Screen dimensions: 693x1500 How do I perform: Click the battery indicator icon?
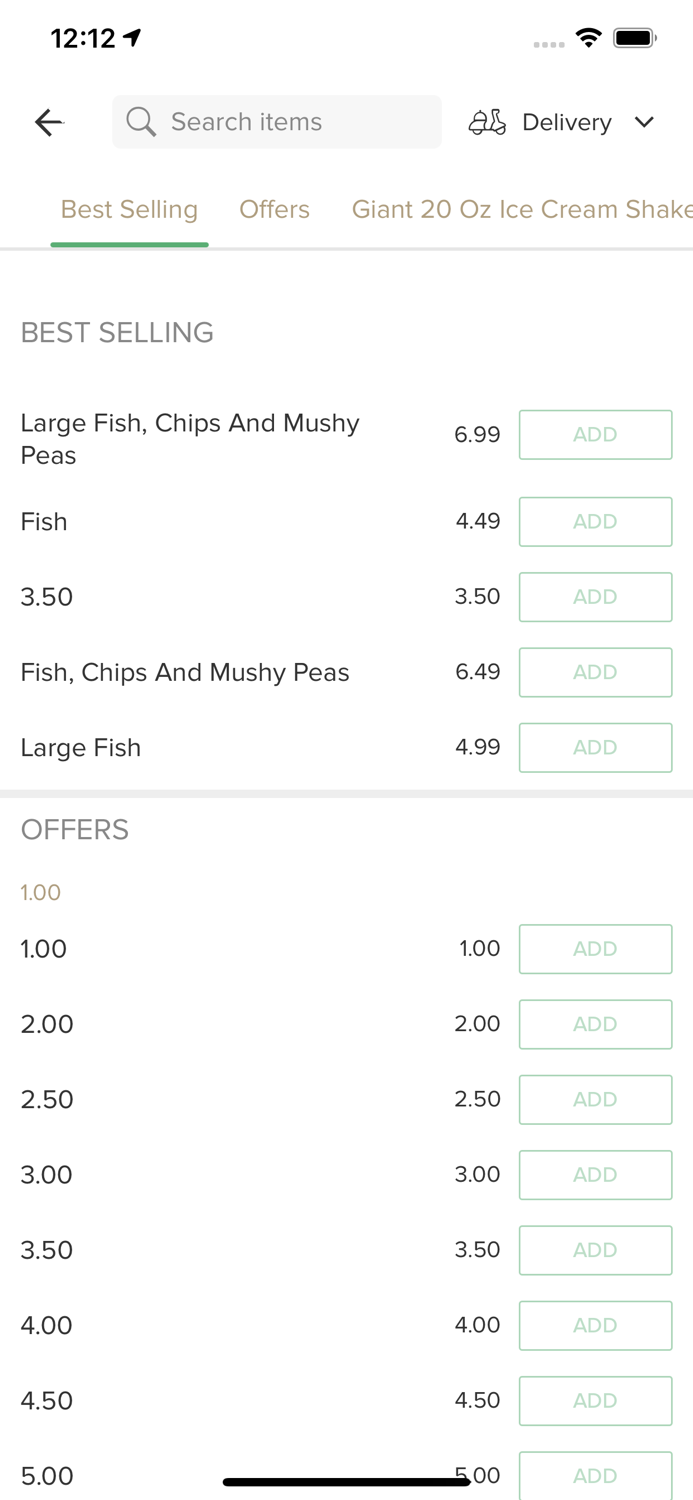[633, 37]
